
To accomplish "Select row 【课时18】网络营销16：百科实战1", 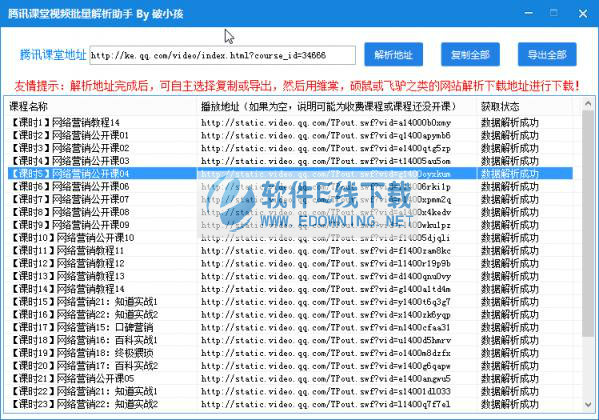I will point(290,340).
